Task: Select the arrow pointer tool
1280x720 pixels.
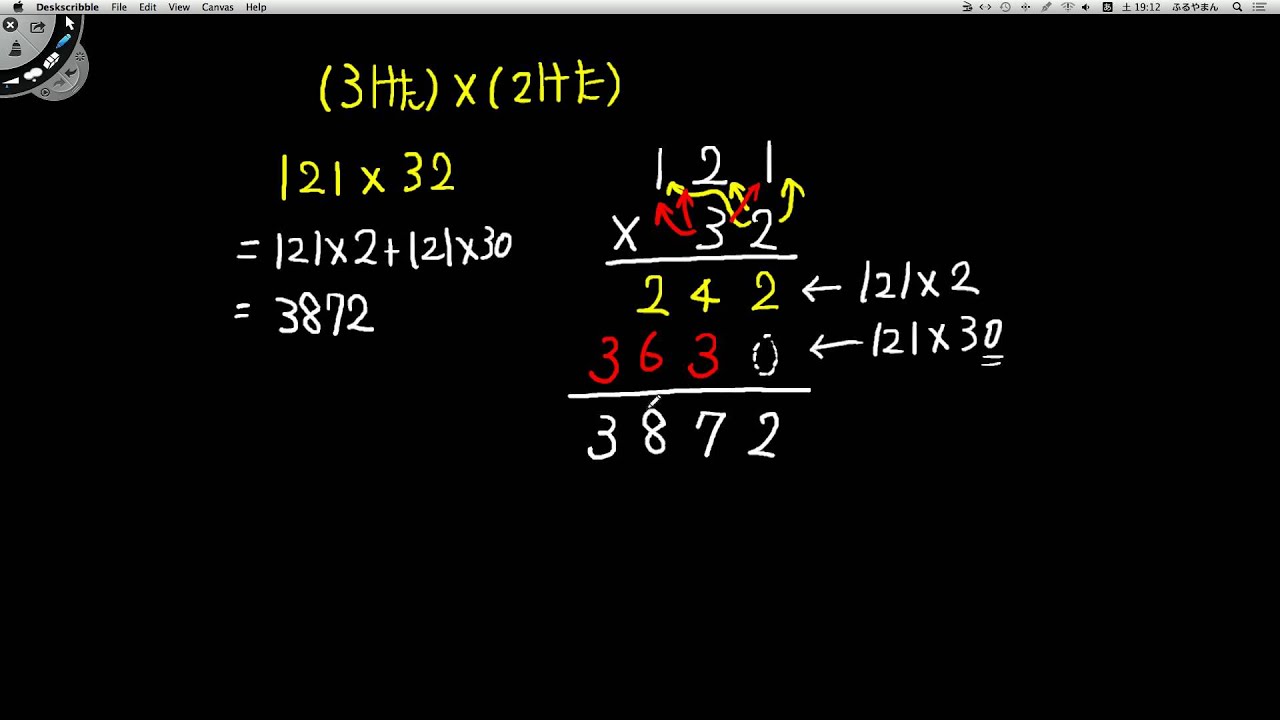Action: [x=70, y=23]
